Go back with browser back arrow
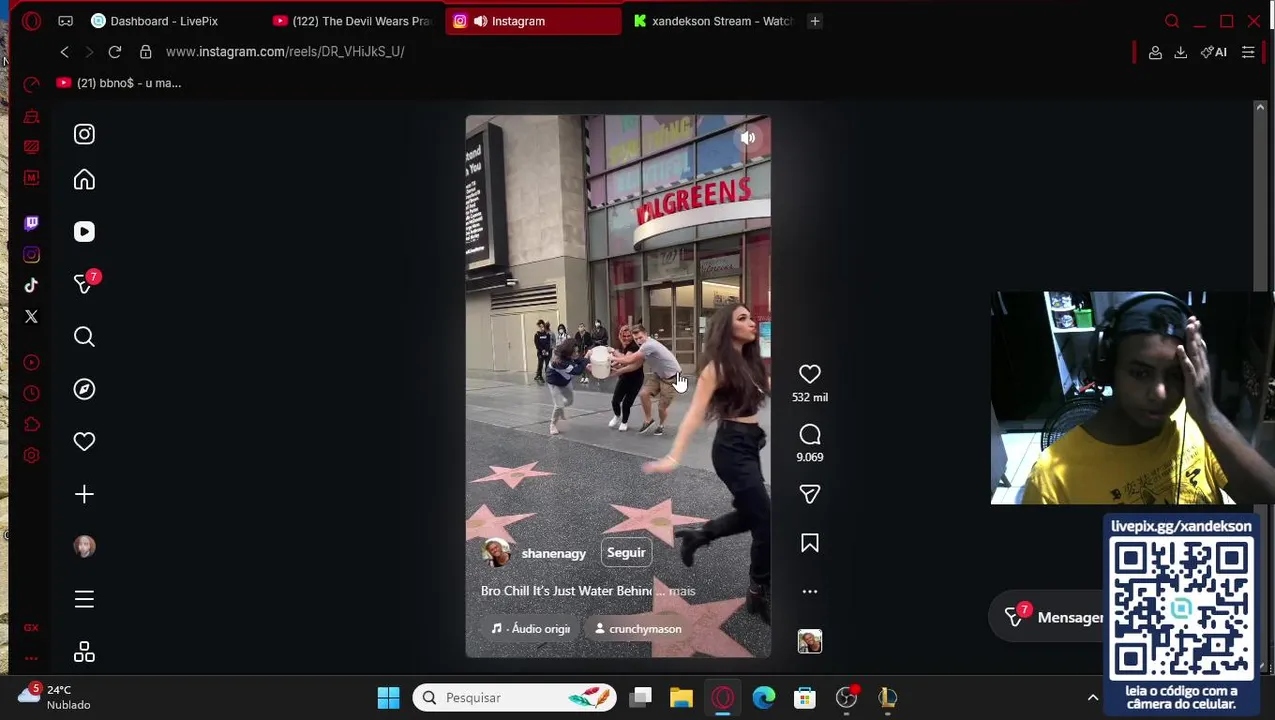 [x=65, y=52]
